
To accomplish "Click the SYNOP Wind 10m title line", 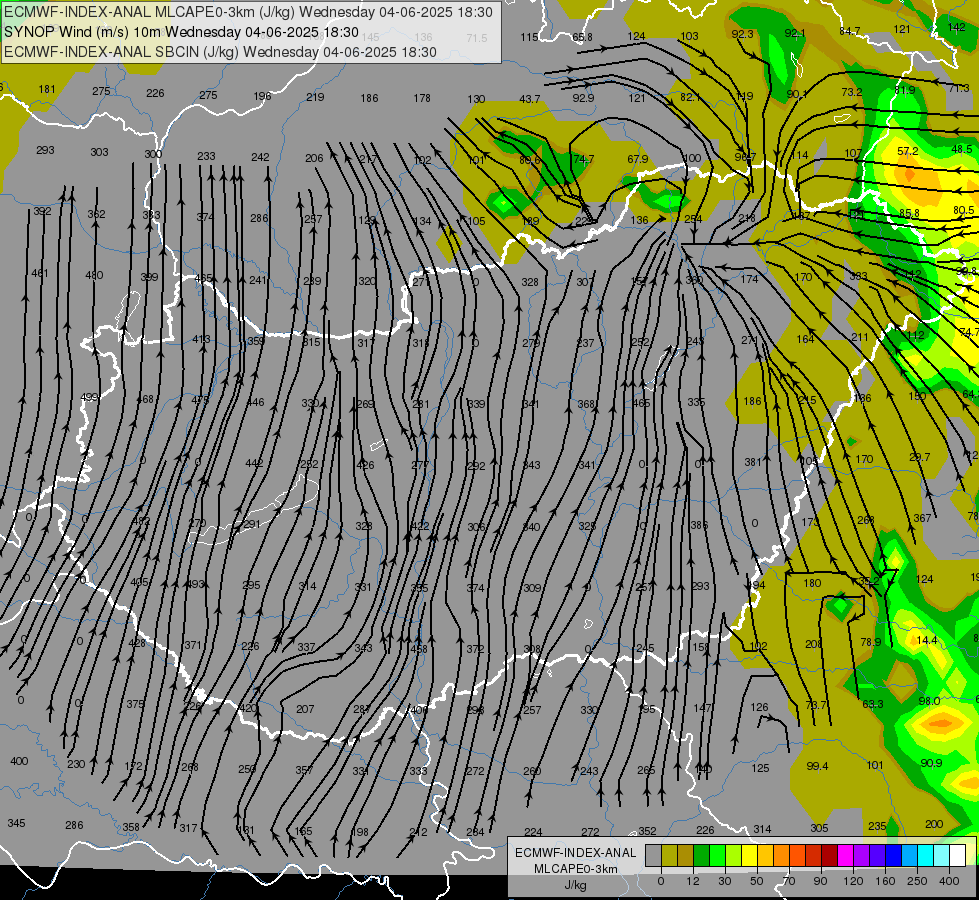I will coord(181,32).
